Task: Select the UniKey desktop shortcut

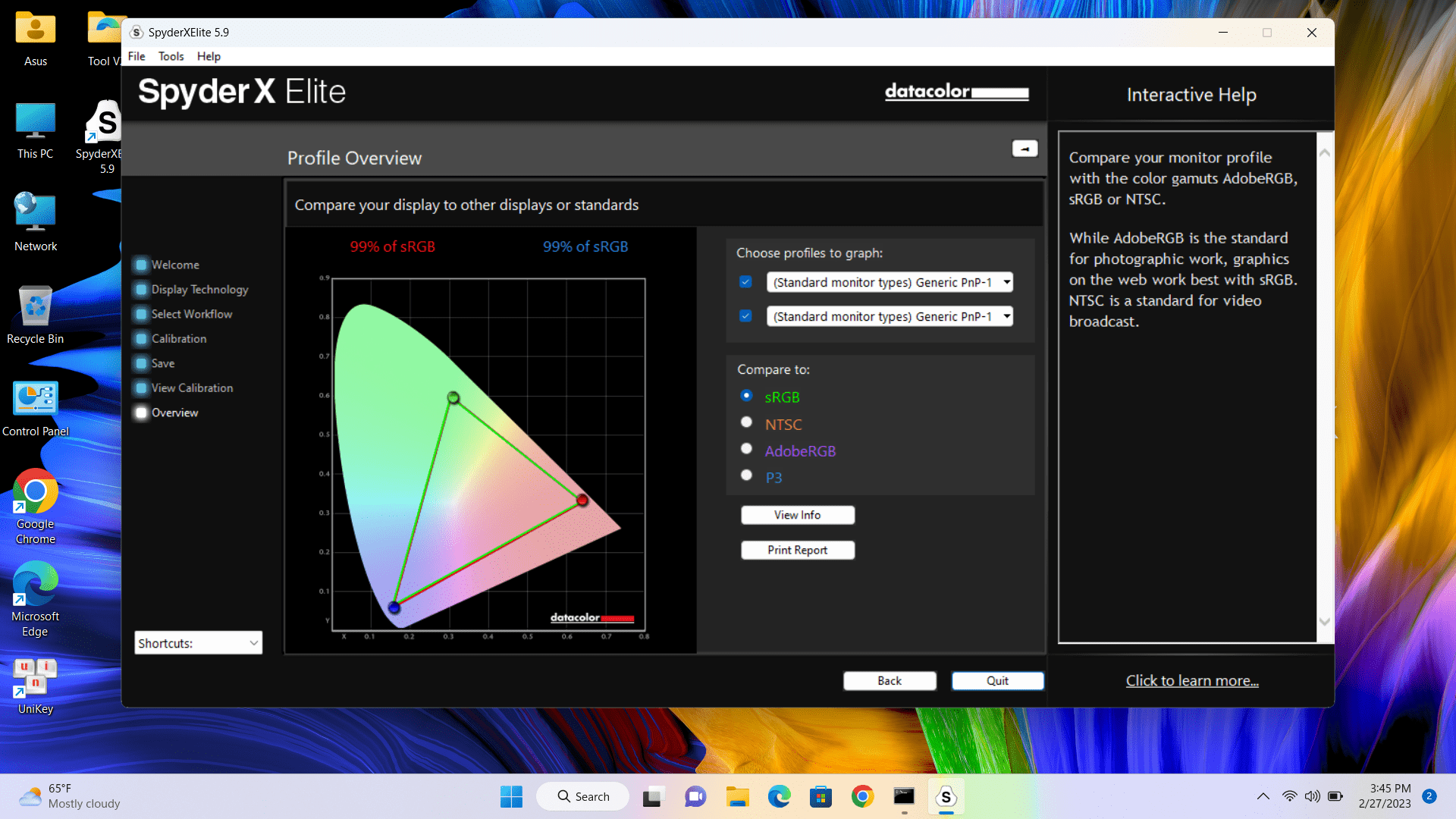Action: pyautogui.click(x=35, y=686)
